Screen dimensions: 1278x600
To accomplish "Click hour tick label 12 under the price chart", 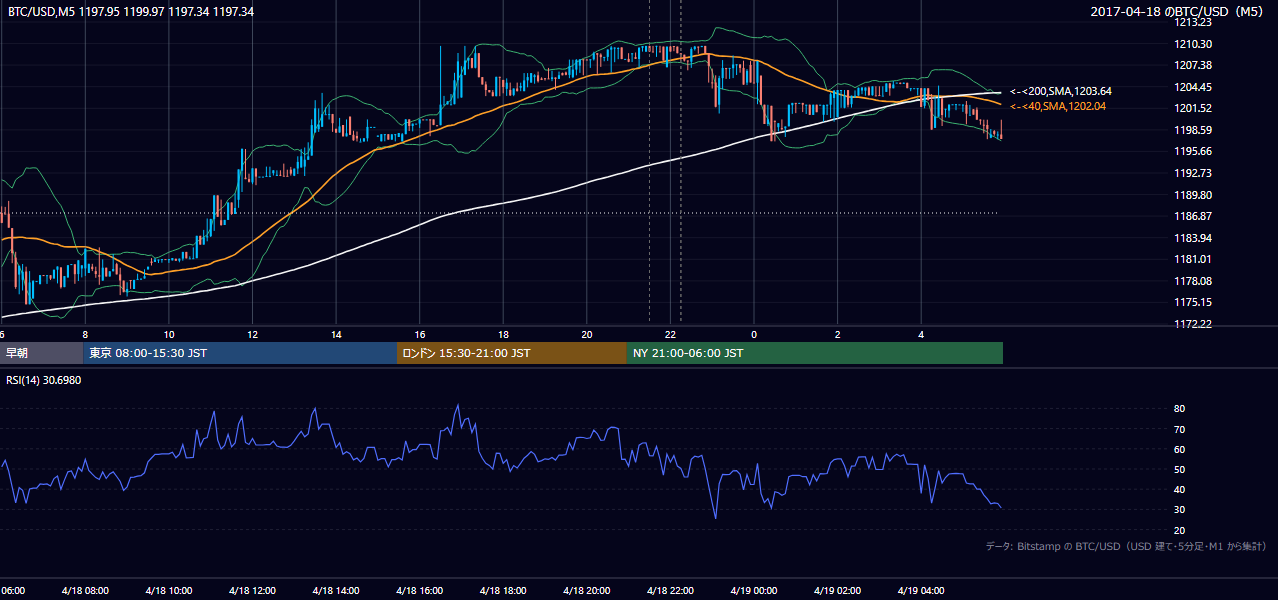I will tap(253, 334).
